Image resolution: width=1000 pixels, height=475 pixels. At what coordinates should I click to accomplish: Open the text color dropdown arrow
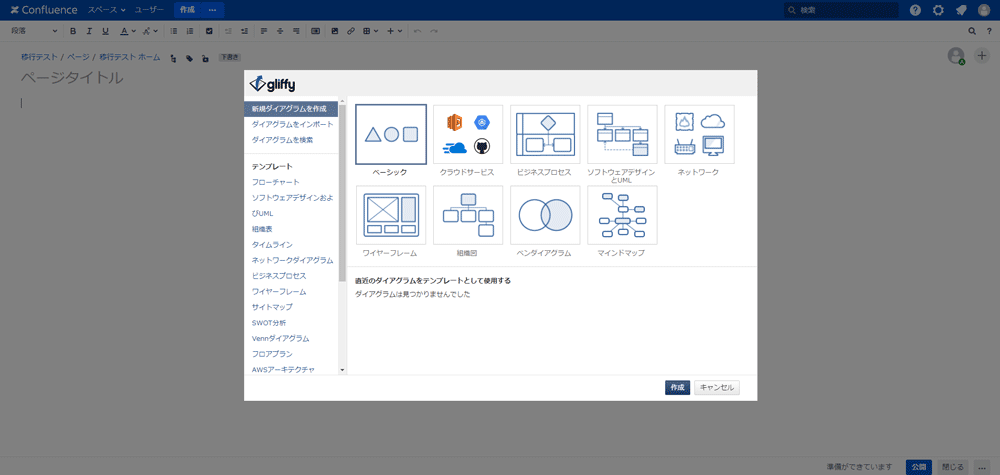coord(134,31)
